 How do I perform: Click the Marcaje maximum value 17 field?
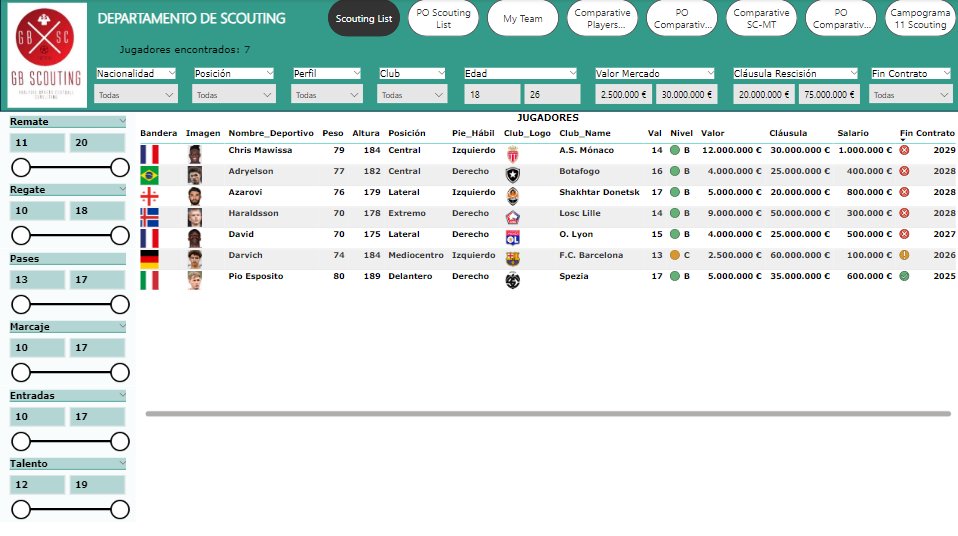pos(97,347)
